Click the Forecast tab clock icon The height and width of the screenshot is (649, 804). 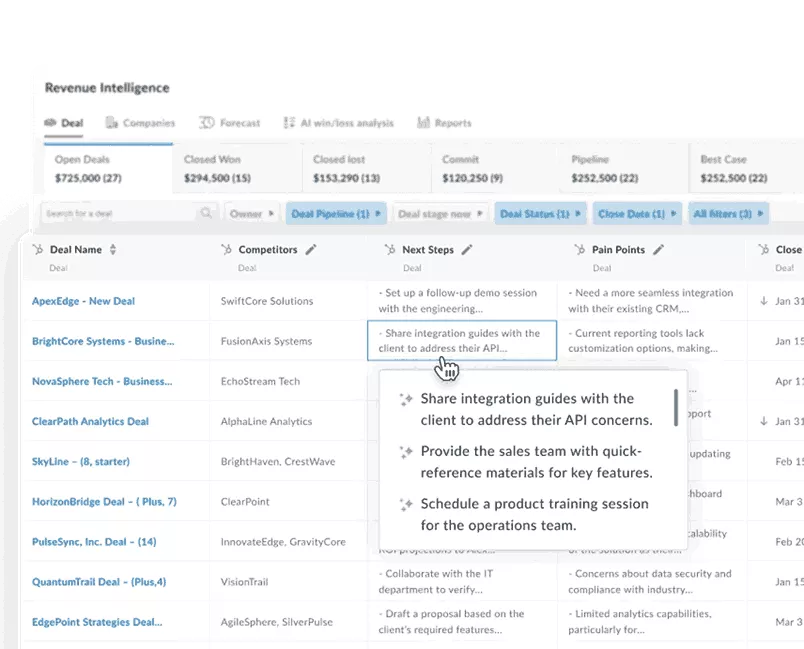coord(206,123)
